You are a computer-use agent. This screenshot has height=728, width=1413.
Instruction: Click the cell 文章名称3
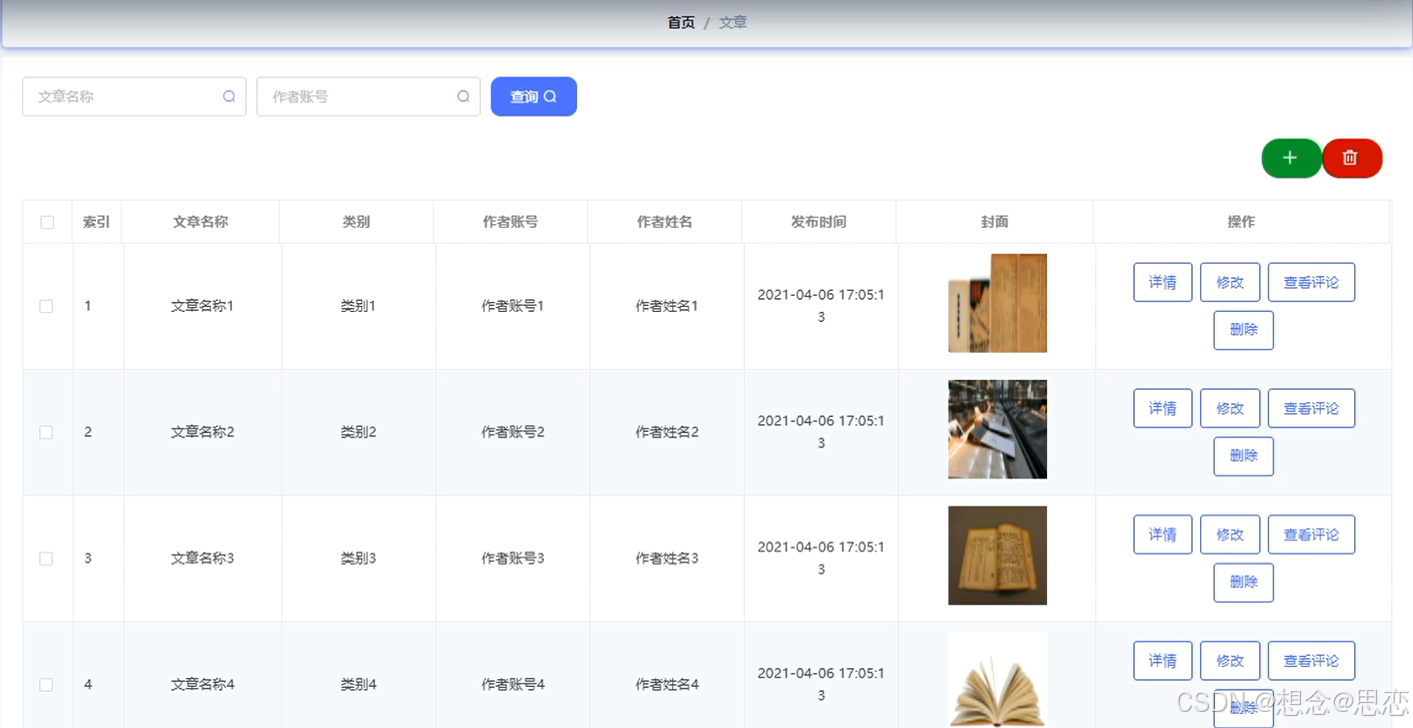tap(202, 558)
